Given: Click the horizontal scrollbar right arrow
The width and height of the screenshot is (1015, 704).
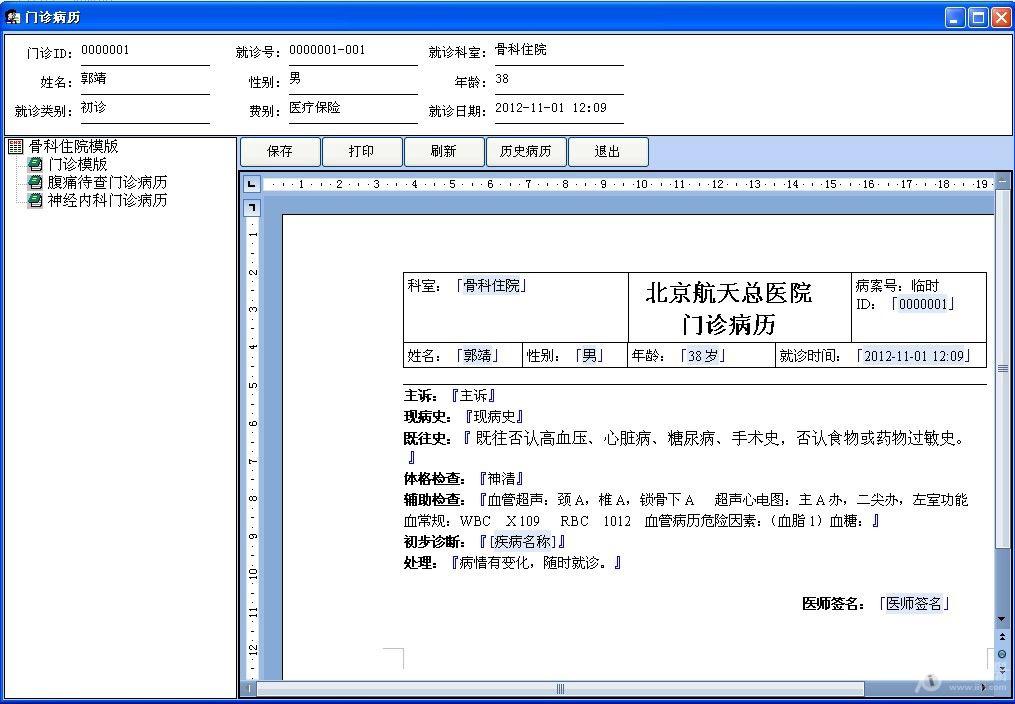Looking at the screenshot, I should click(x=985, y=688).
